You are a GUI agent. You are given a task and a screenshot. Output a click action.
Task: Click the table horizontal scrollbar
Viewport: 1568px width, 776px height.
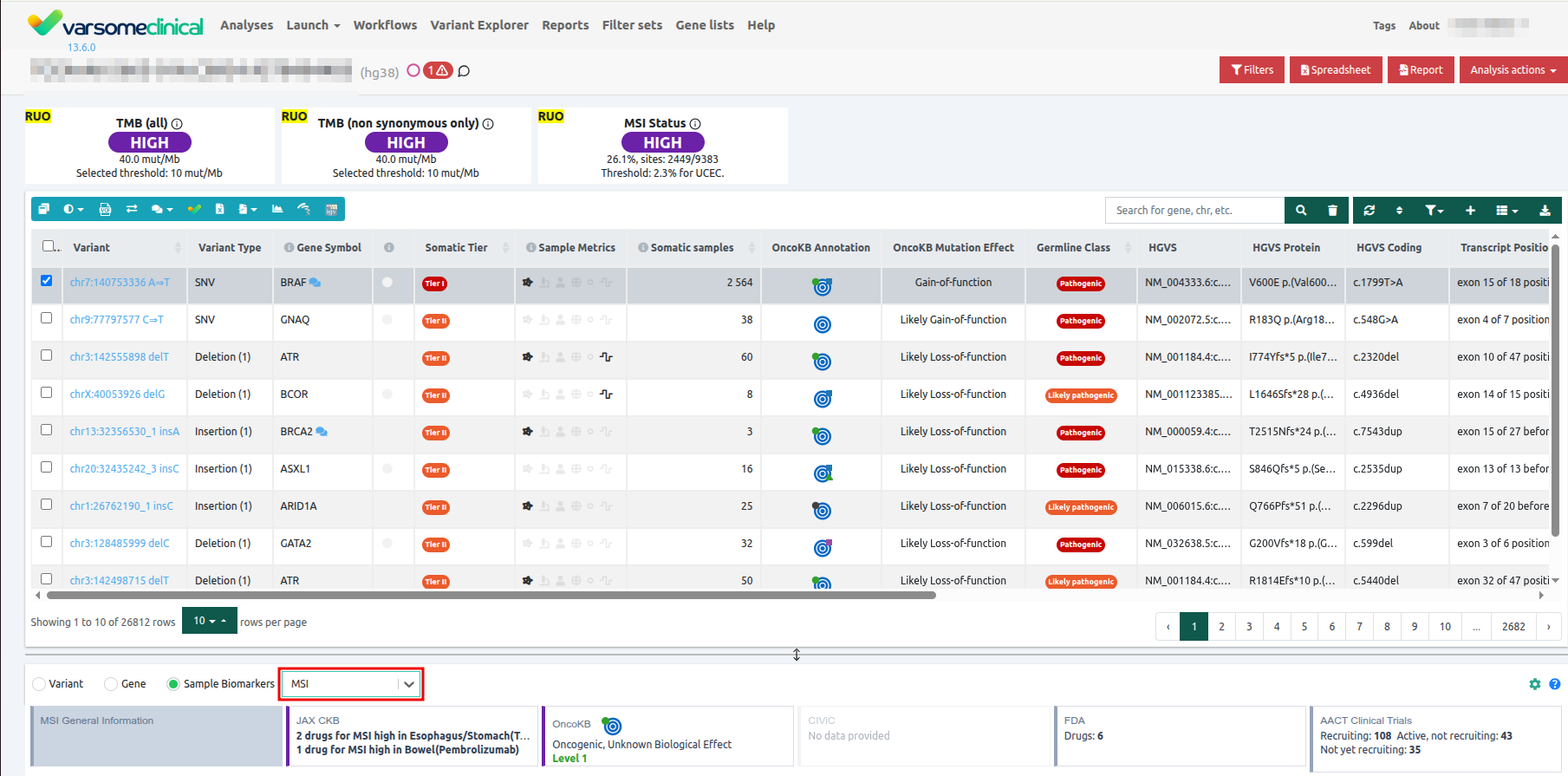click(x=491, y=596)
